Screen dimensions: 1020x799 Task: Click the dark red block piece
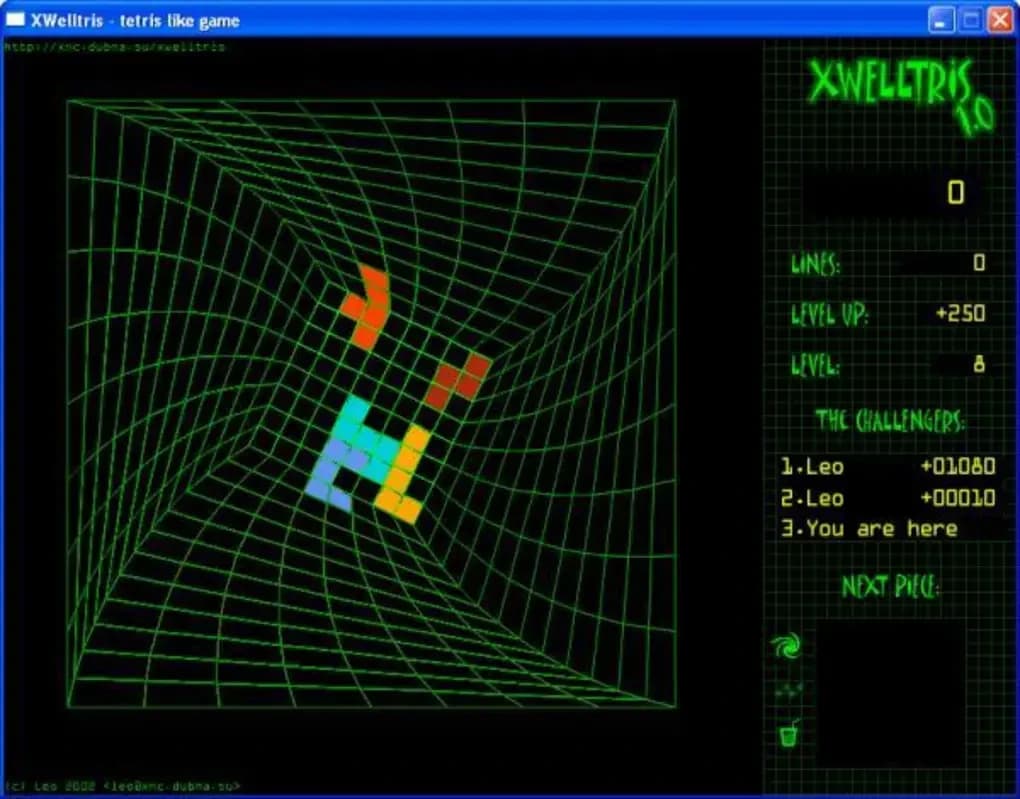[457, 379]
